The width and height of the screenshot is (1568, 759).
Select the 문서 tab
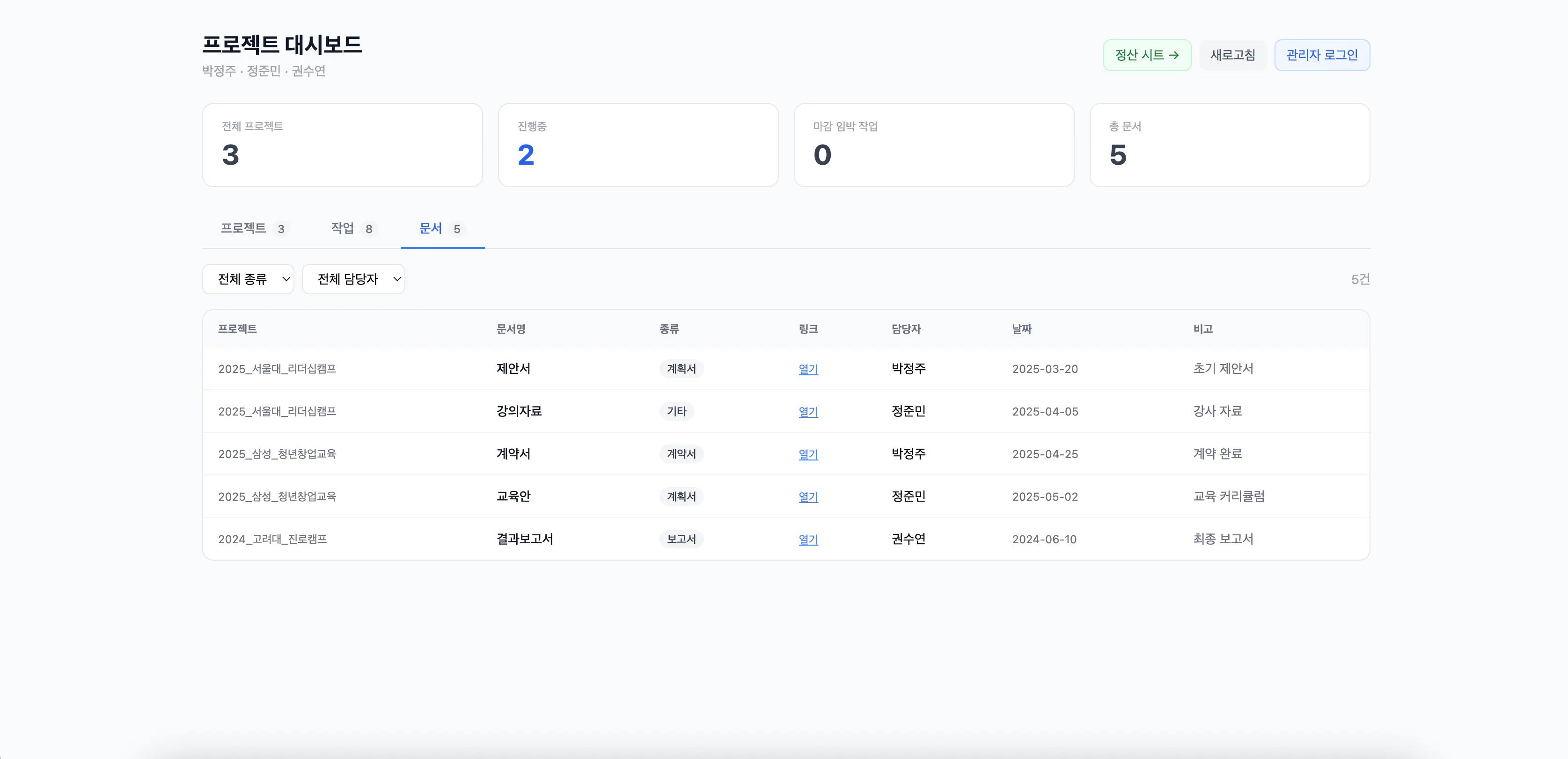tap(442, 228)
